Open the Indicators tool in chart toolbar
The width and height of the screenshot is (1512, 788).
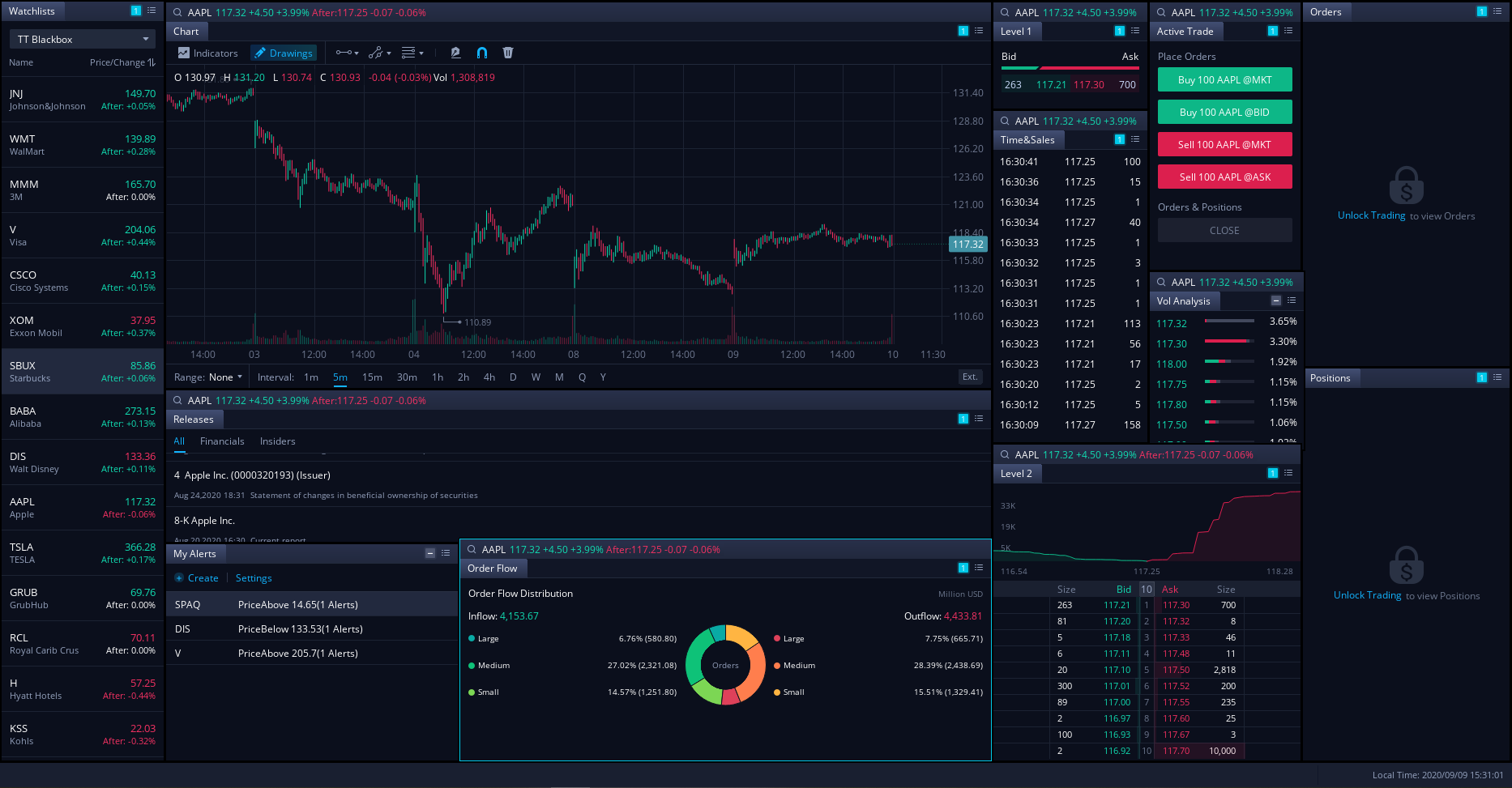pyautogui.click(x=207, y=53)
